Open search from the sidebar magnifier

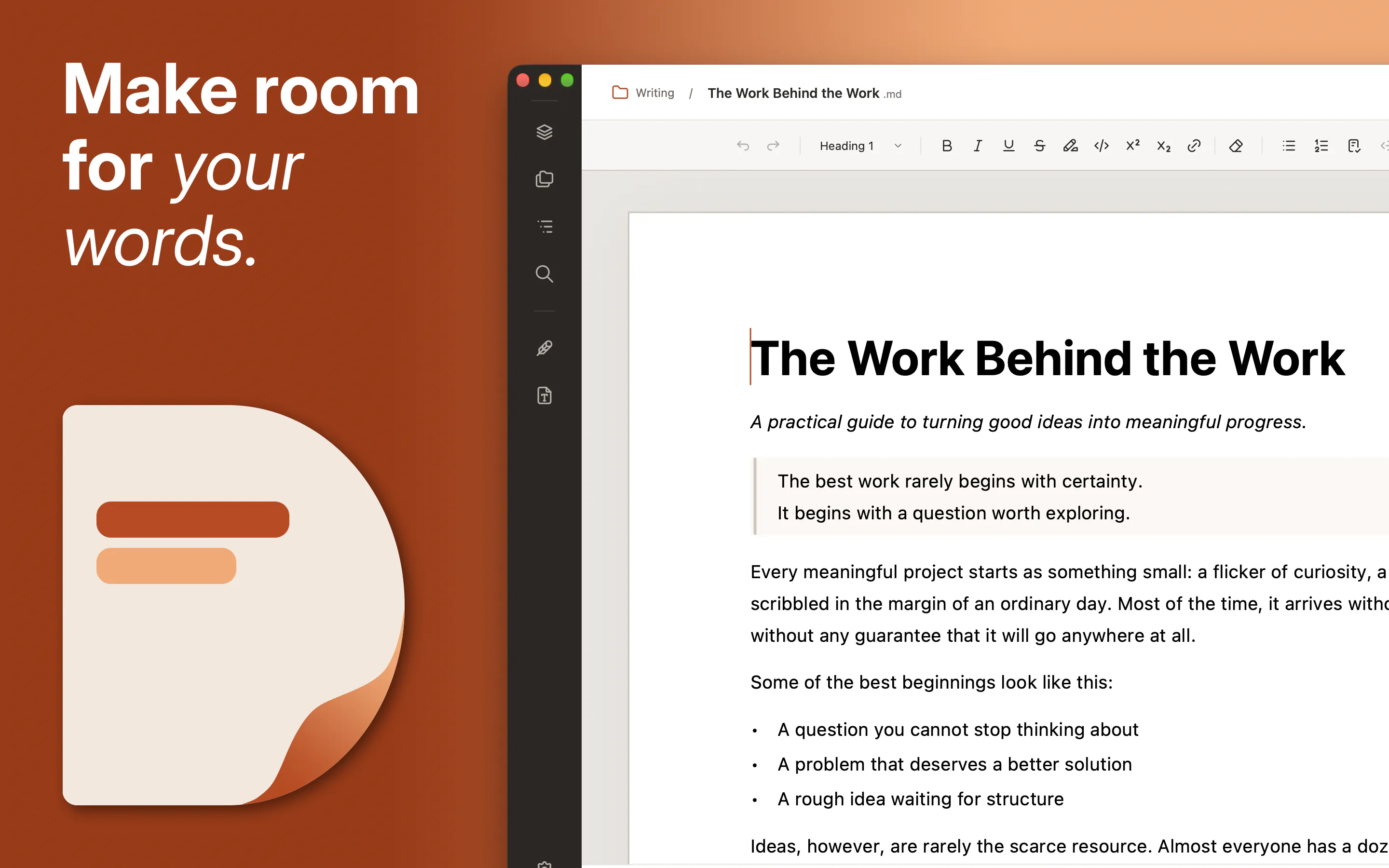pyautogui.click(x=544, y=274)
